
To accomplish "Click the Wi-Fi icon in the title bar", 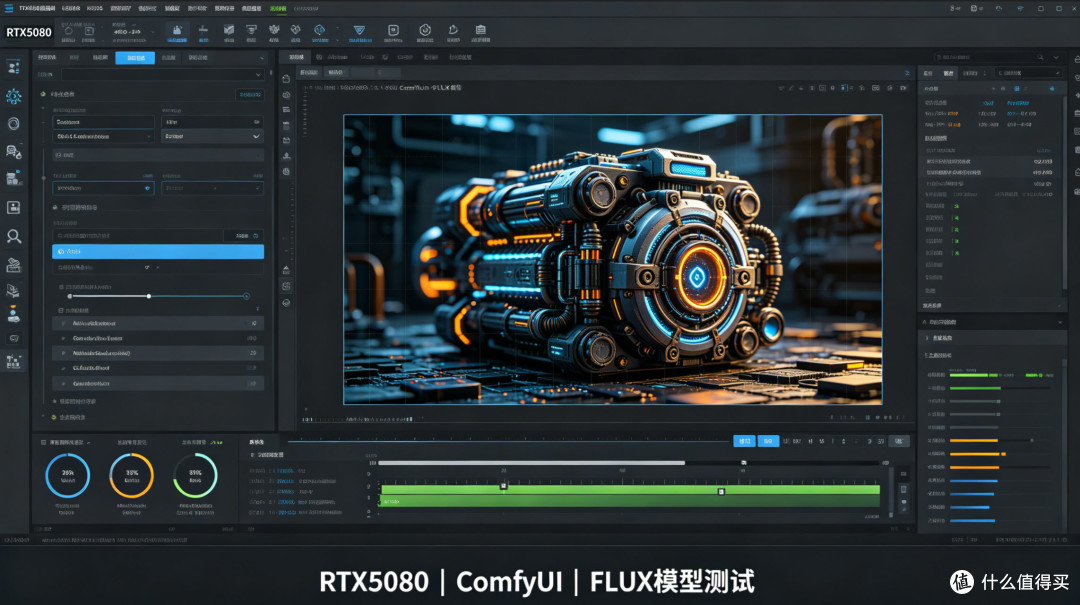I will [1020, 8].
